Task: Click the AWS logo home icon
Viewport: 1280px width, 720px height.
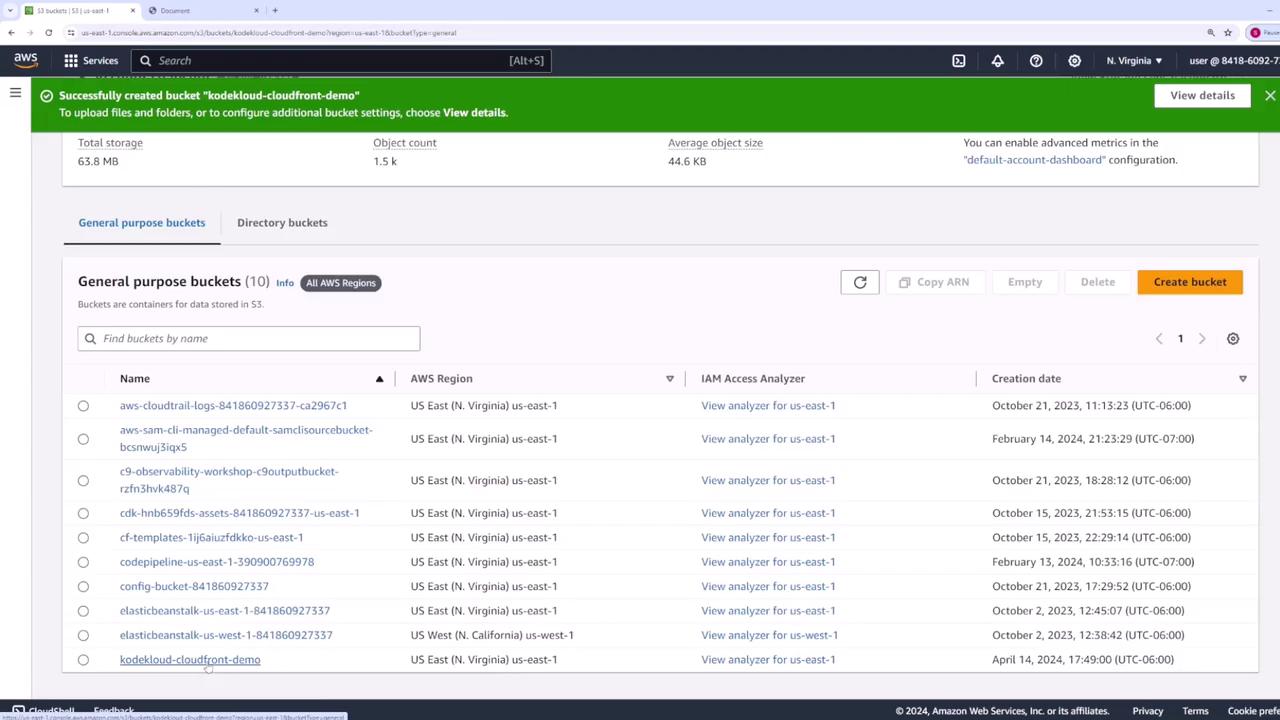Action: (26, 61)
